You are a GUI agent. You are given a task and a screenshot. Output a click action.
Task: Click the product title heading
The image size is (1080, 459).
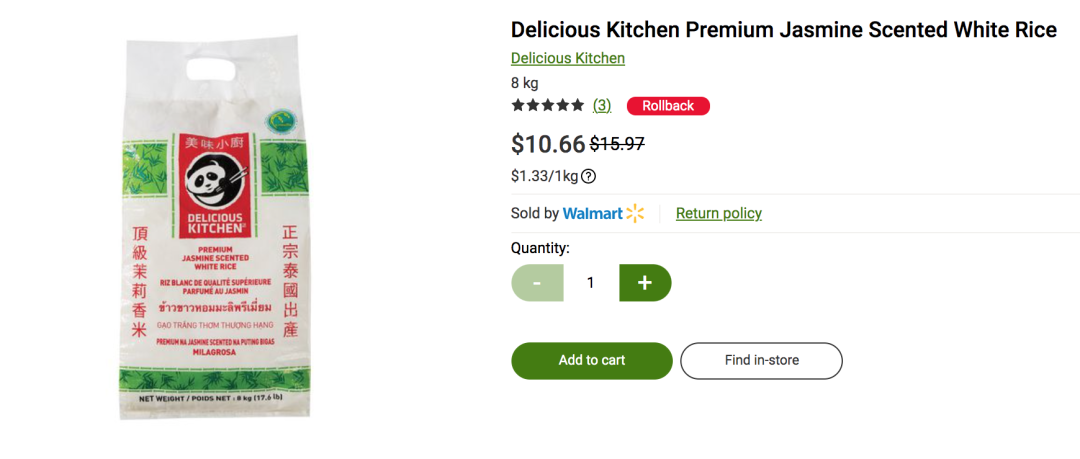783,30
